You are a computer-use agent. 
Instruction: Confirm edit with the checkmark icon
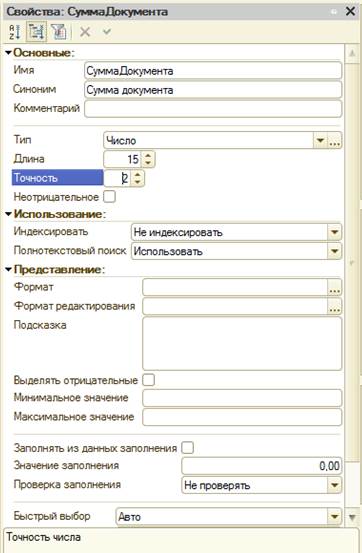coord(107,32)
